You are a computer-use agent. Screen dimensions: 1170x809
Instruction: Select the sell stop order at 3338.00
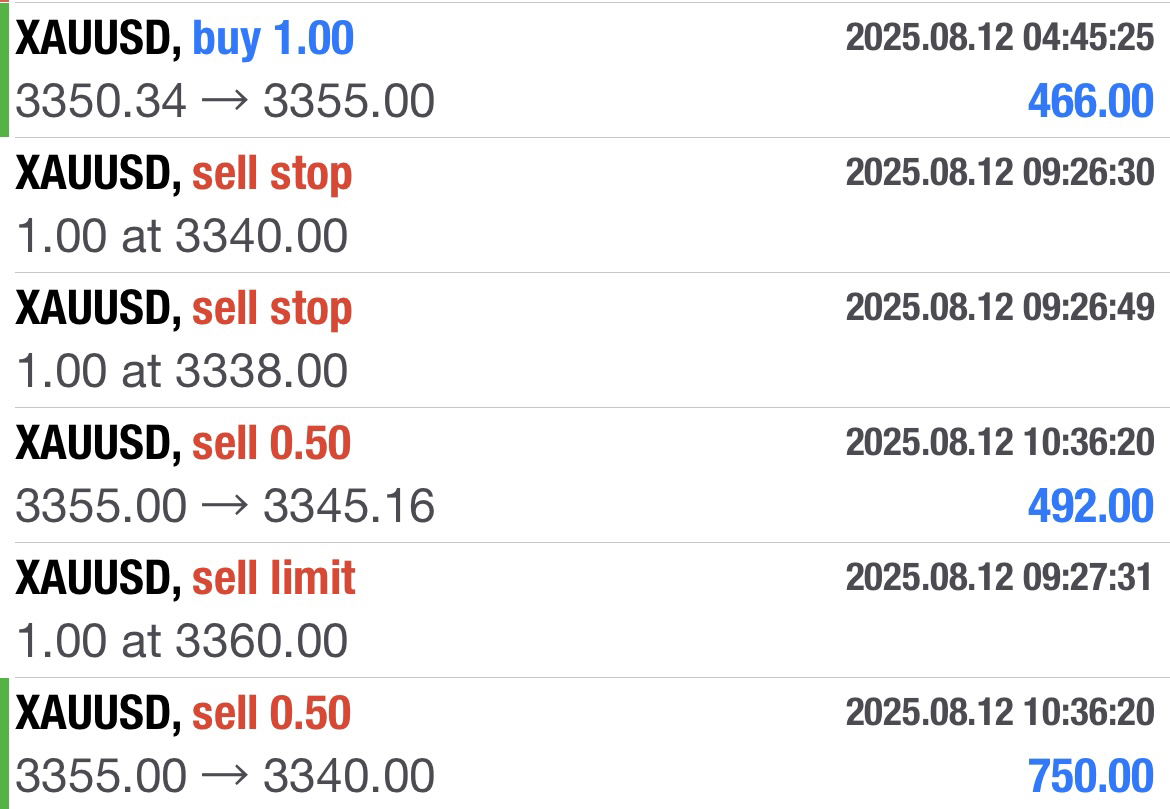tap(585, 340)
